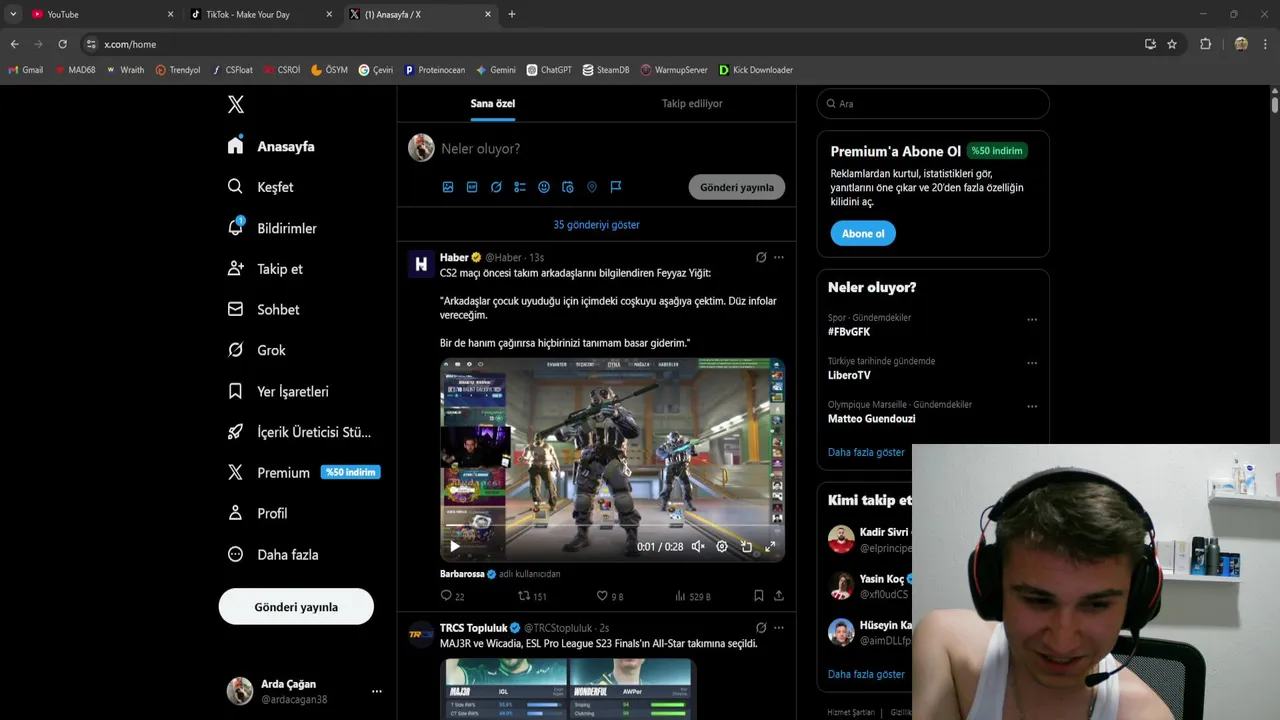The height and width of the screenshot is (720, 1280).
Task: Open #FBvGFK trending topic
Action: (849, 332)
